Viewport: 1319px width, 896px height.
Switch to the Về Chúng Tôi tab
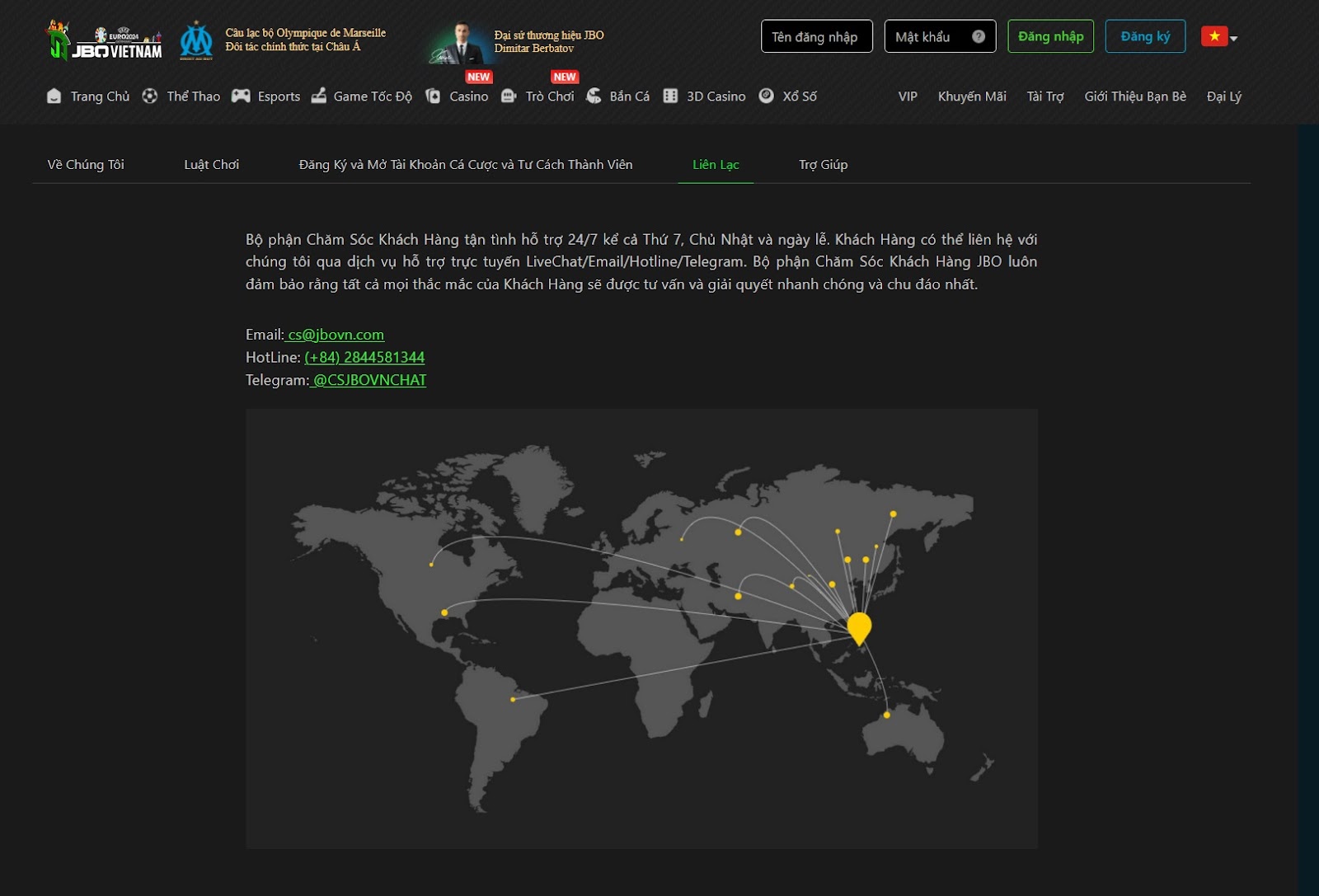(86, 165)
